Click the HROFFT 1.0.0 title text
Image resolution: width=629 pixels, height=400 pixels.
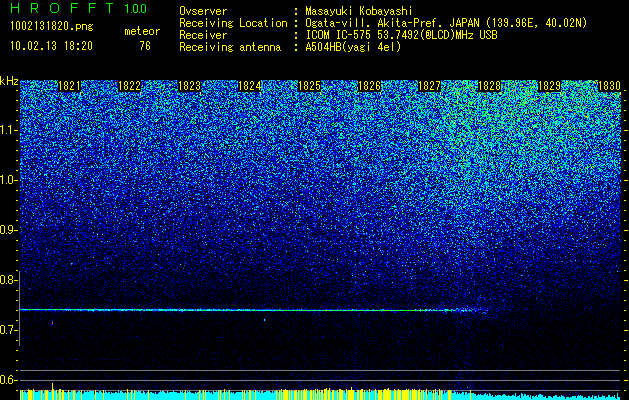point(78,8)
